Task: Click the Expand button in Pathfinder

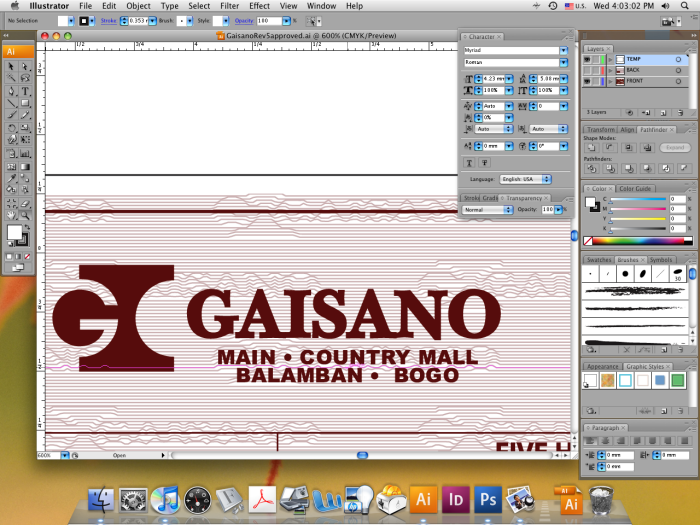Action: click(x=675, y=147)
